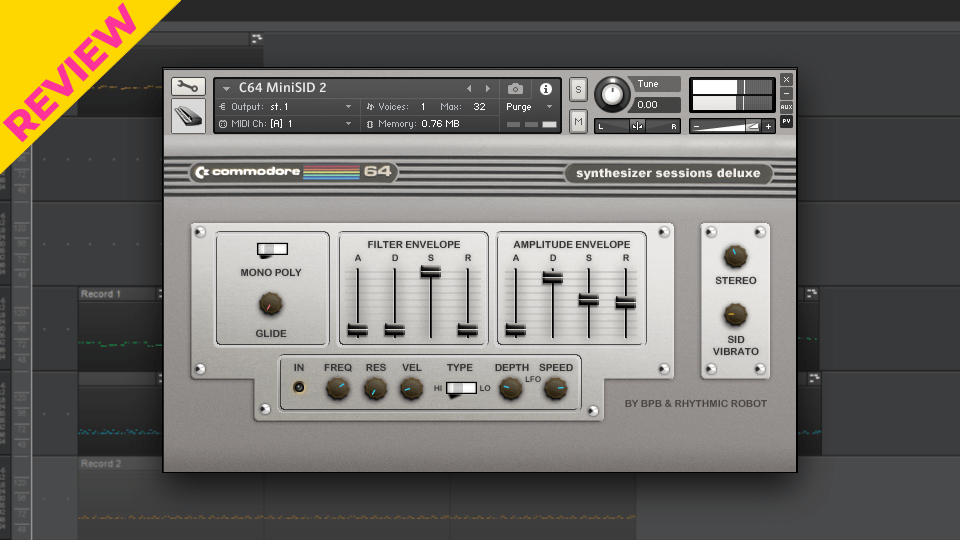960x540 pixels.
Task: Click the volume plus button
Action: [x=768, y=127]
